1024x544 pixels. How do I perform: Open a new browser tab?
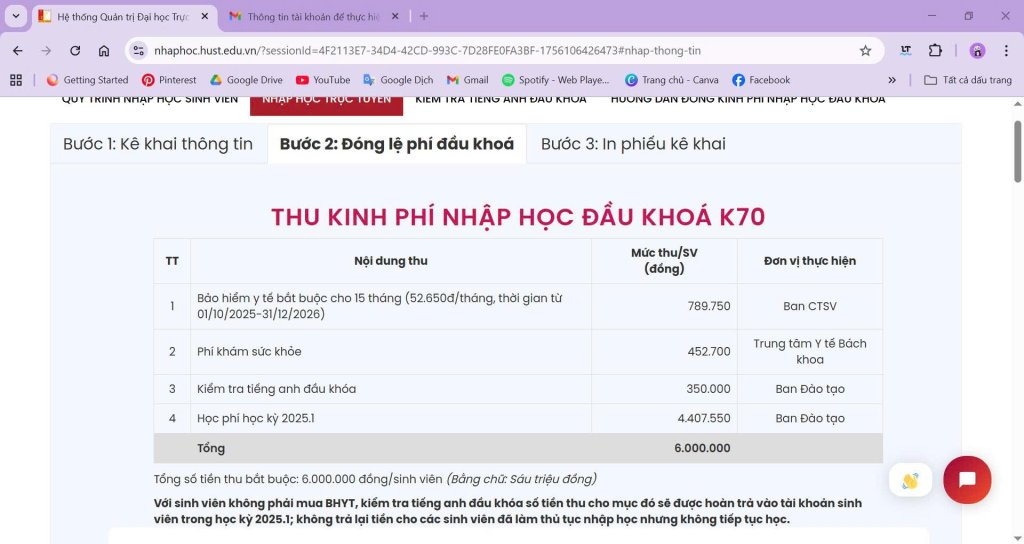[424, 16]
